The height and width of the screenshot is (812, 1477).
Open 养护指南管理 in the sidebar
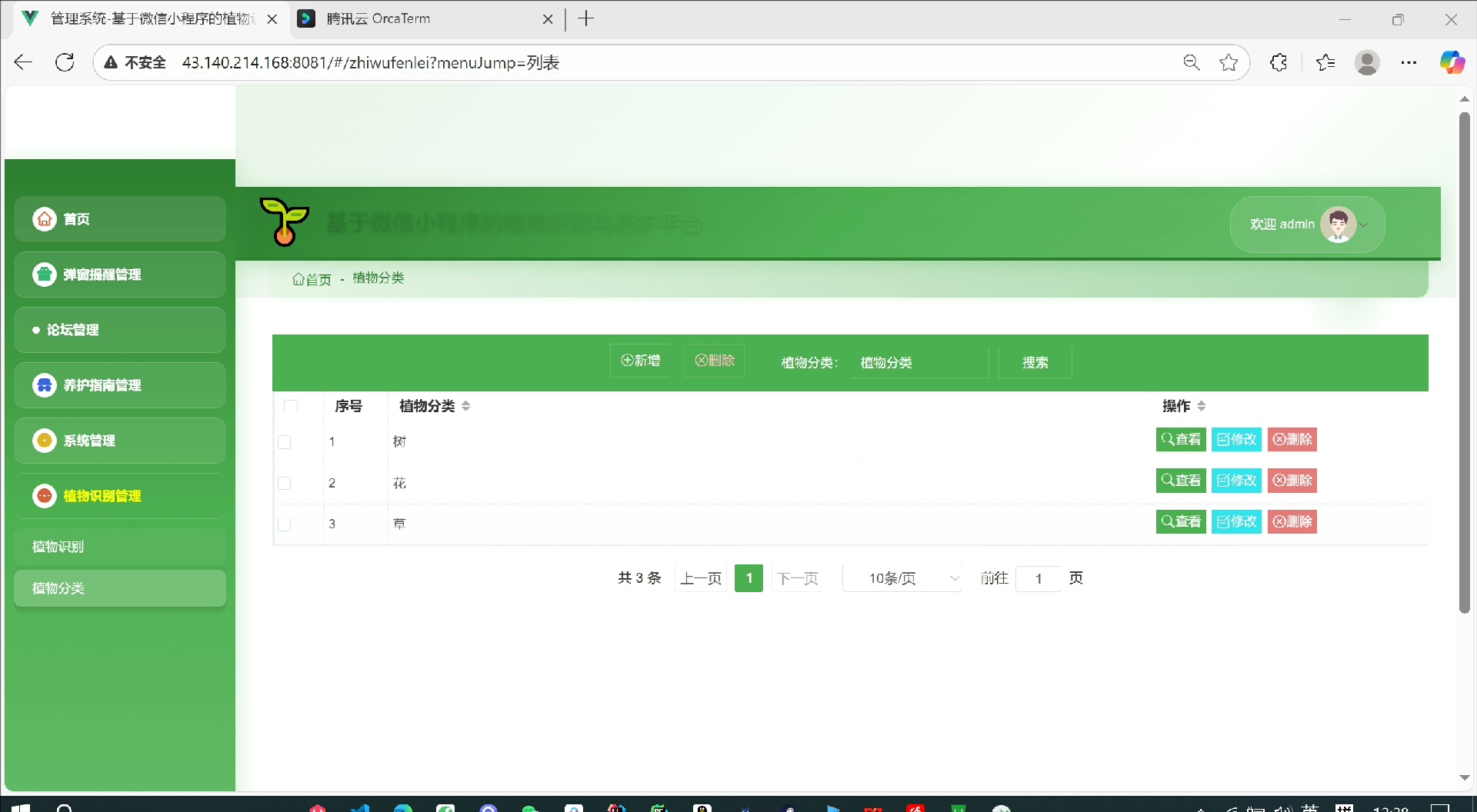pyautogui.click(x=120, y=385)
